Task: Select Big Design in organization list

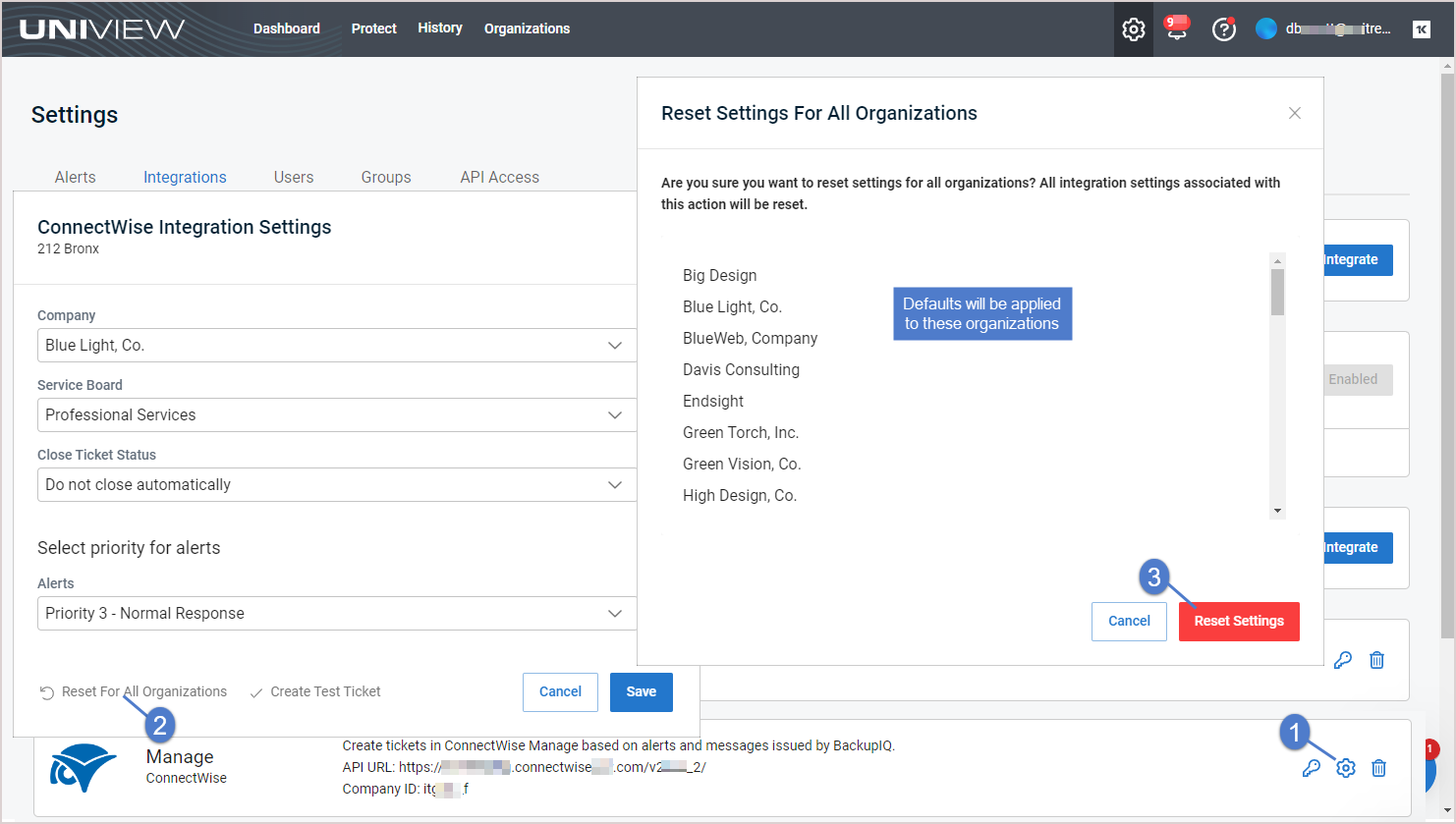Action: click(720, 276)
